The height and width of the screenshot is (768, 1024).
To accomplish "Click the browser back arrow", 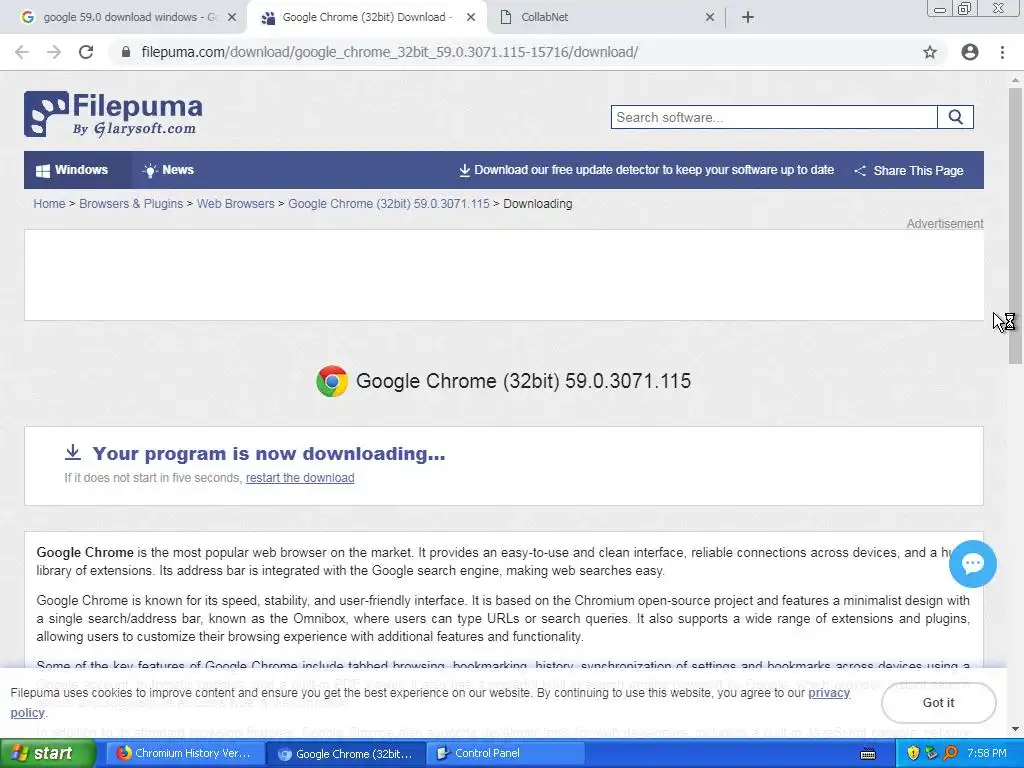I will click(22, 52).
